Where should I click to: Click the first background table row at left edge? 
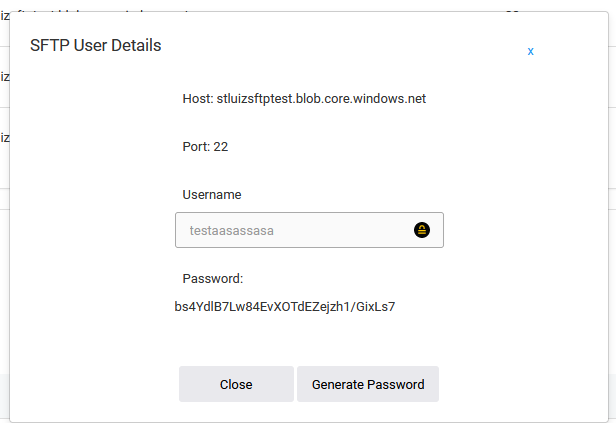point(4,14)
